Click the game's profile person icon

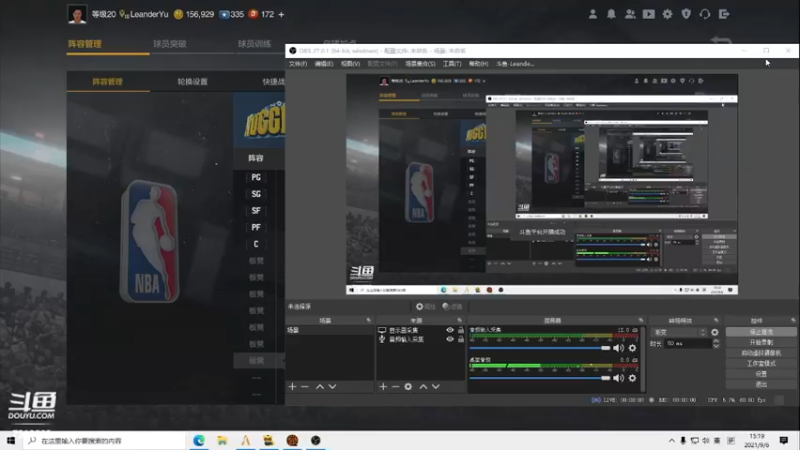[x=593, y=14]
